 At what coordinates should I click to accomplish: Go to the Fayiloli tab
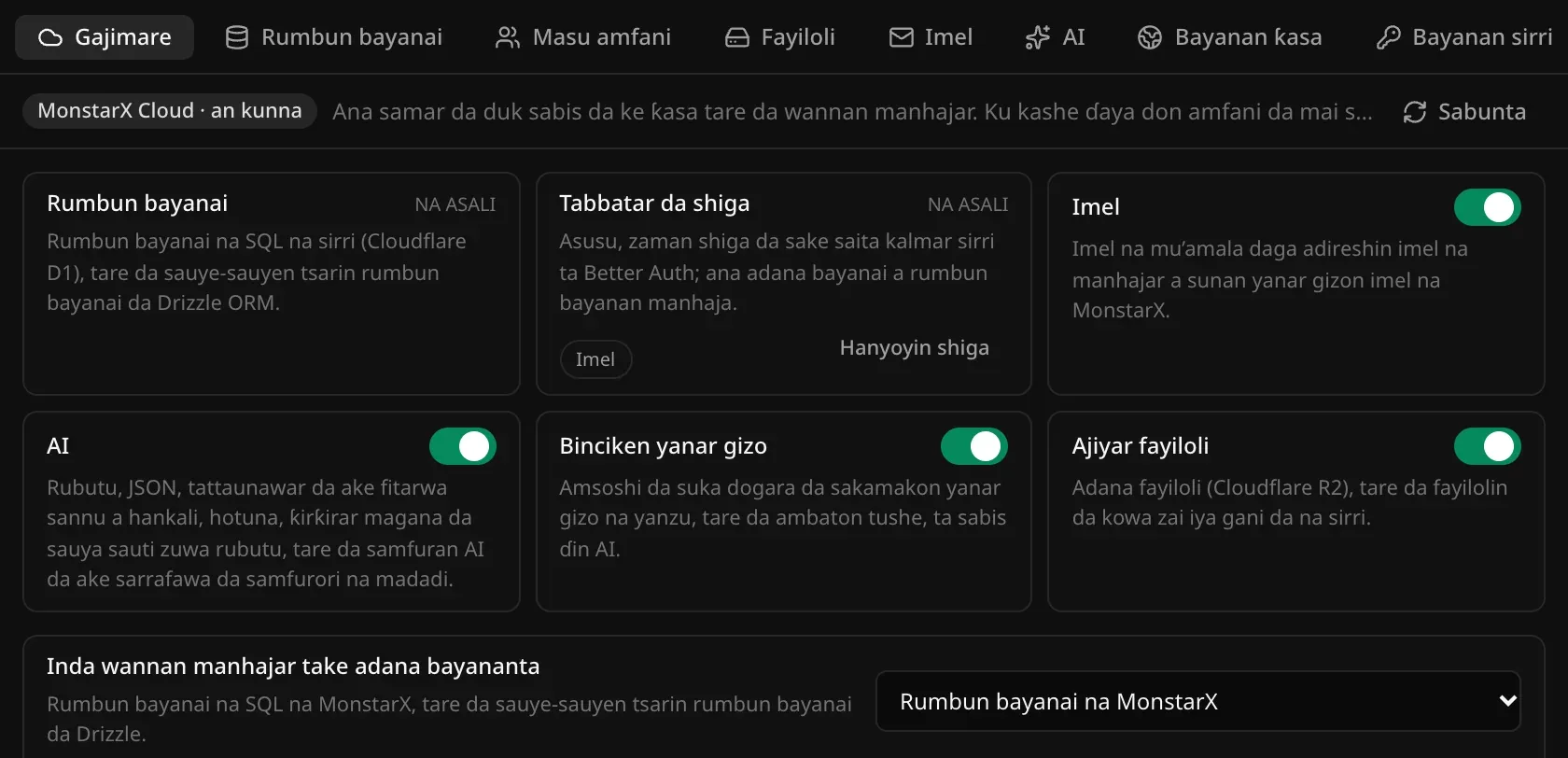click(x=780, y=37)
